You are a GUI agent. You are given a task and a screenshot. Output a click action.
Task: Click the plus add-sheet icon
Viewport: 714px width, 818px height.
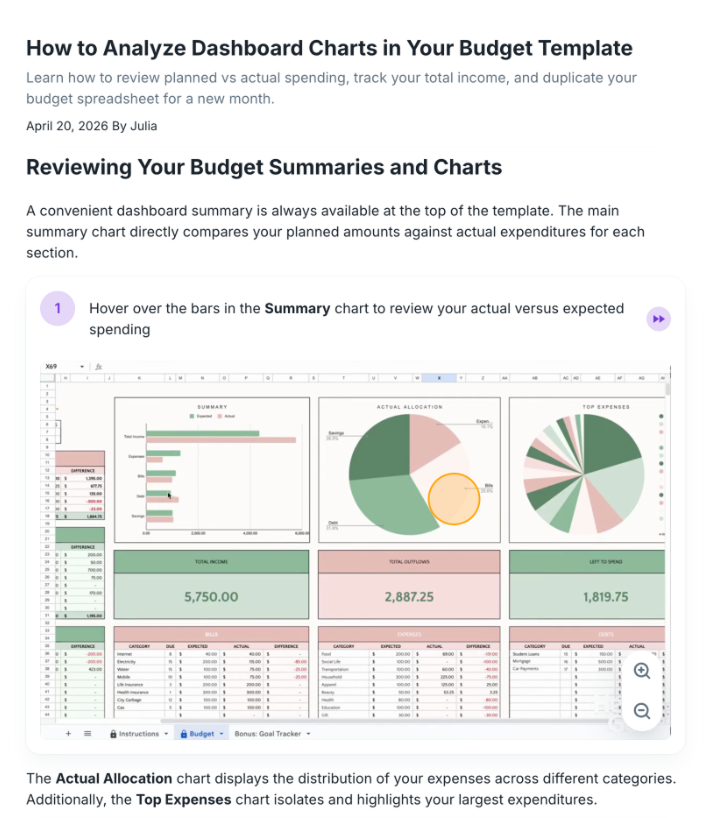pyautogui.click(x=68, y=733)
